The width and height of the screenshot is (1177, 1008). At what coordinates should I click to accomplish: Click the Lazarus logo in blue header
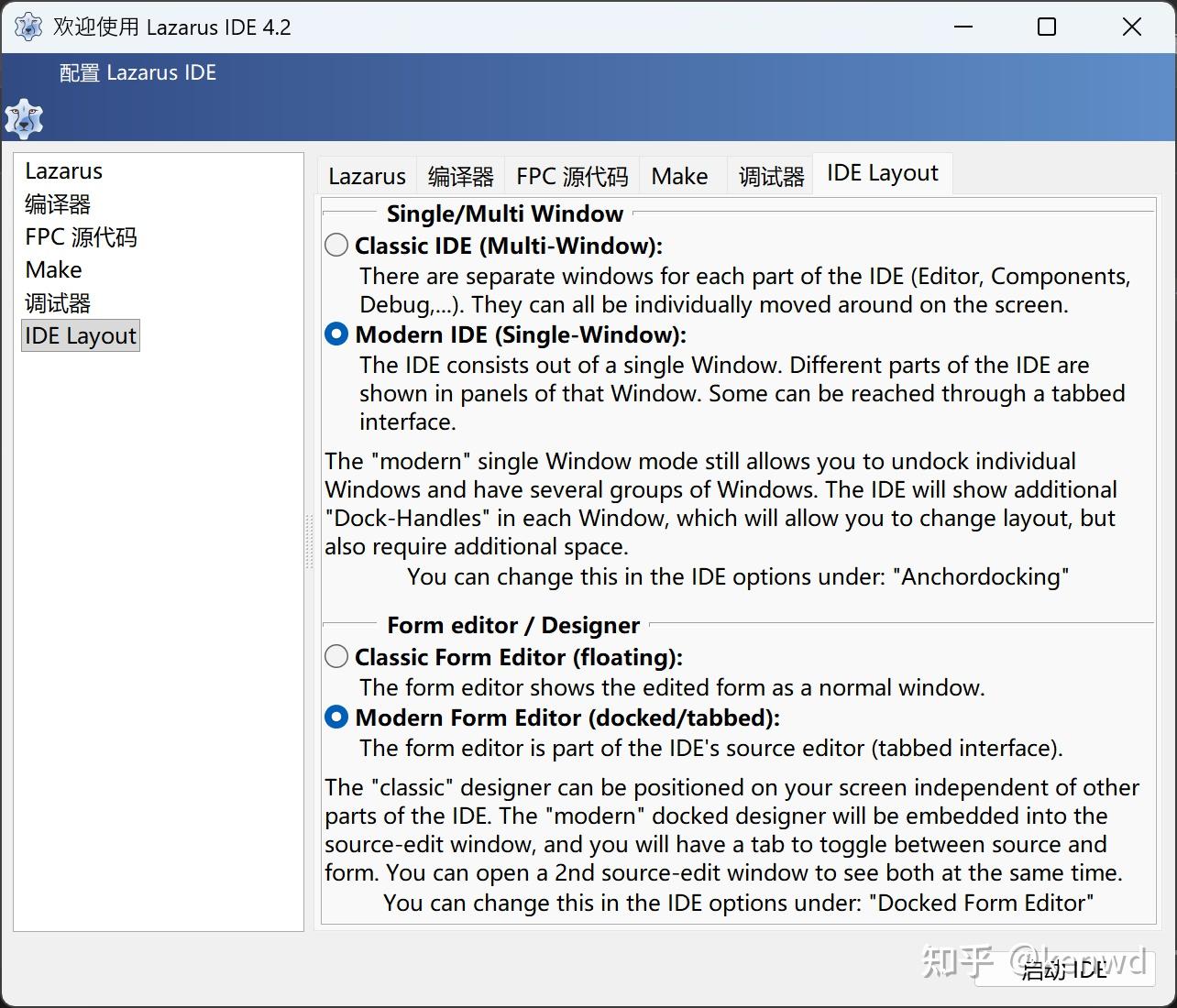point(24,119)
